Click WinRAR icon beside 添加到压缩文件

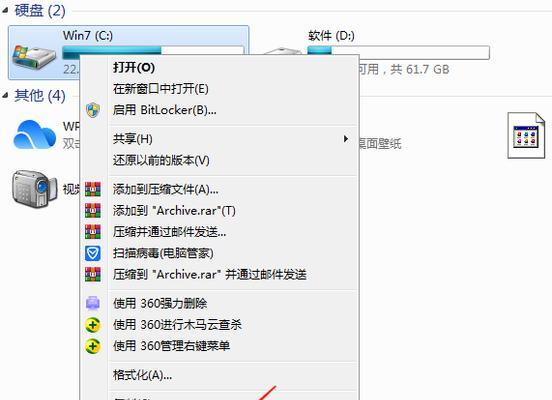tap(93, 189)
